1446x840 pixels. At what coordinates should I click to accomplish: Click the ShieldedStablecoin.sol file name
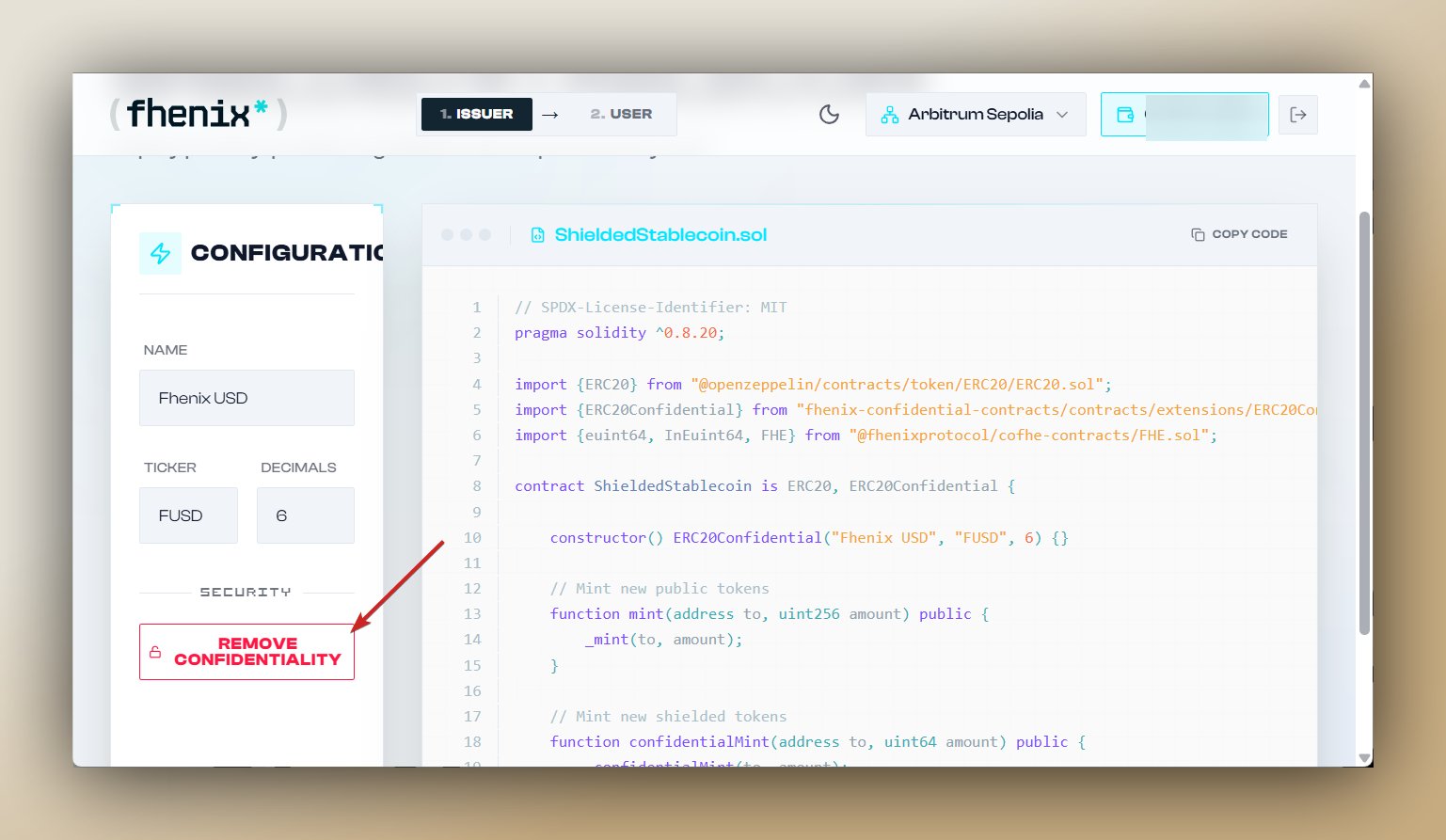(x=660, y=235)
